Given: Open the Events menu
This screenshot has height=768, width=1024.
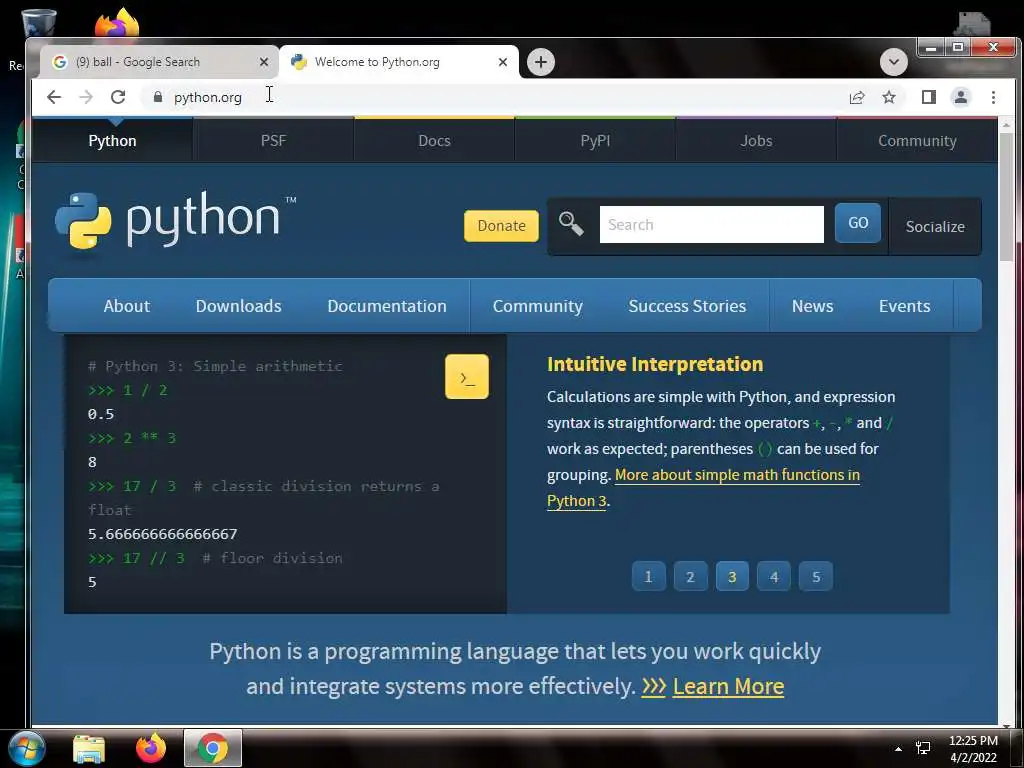Looking at the screenshot, I should pos(904,306).
